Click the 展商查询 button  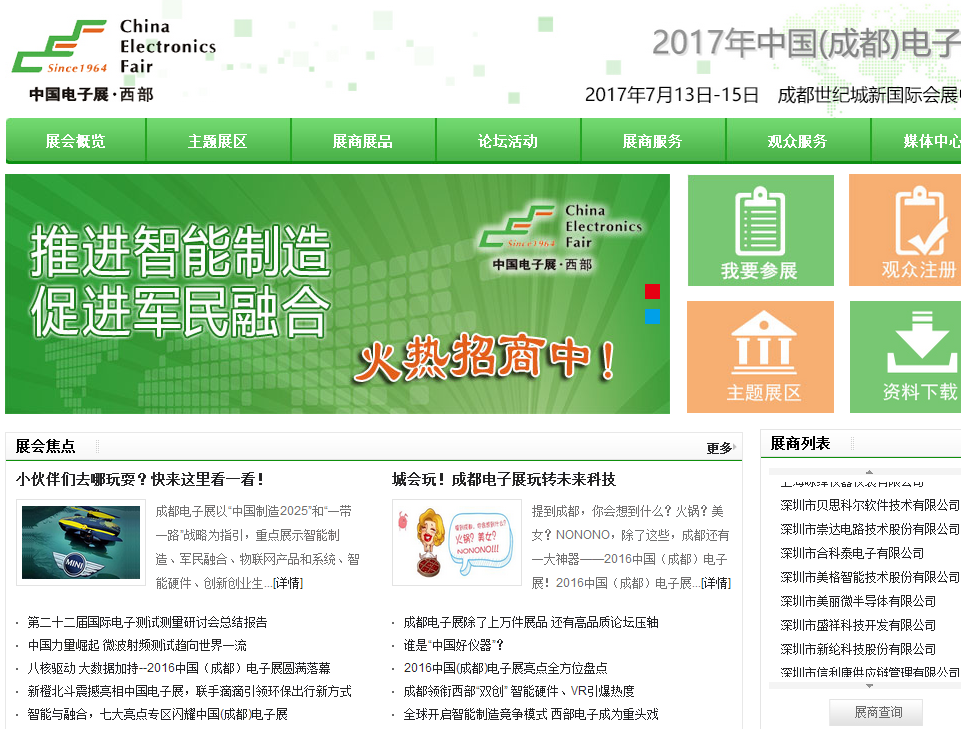876,712
